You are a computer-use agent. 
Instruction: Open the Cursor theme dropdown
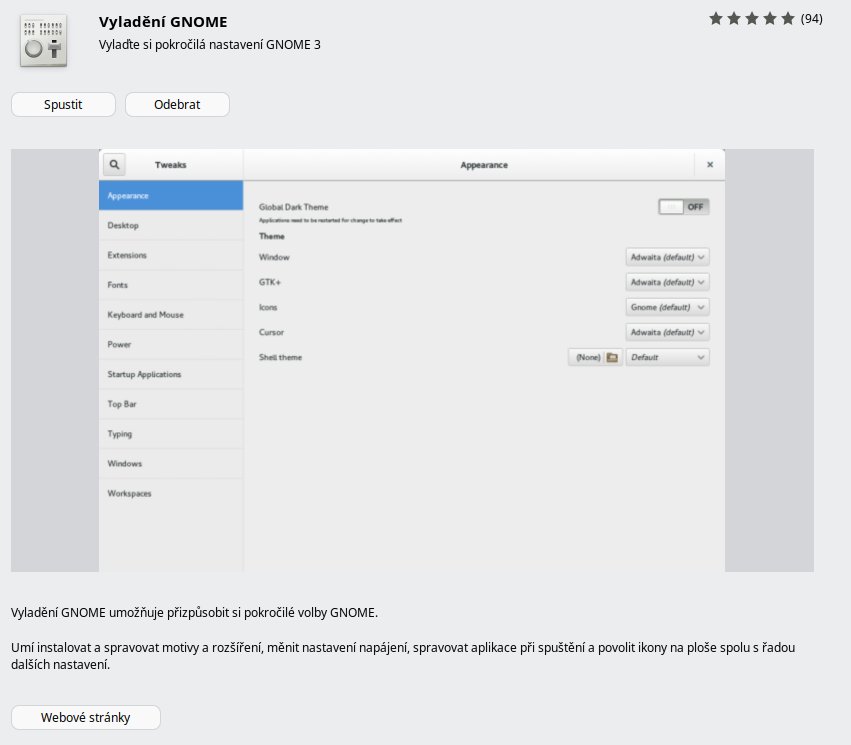coord(668,332)
